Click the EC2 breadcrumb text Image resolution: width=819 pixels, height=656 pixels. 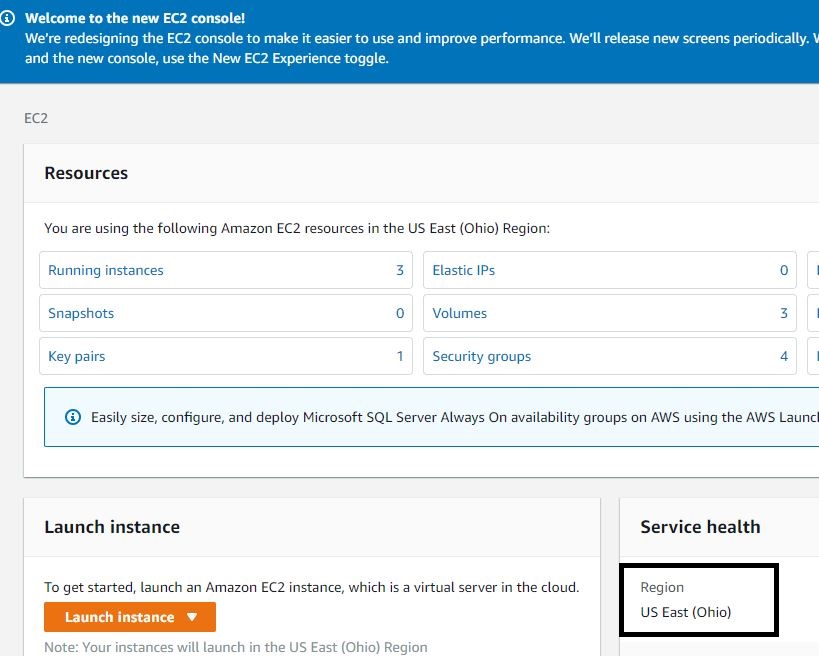(36, 118)
